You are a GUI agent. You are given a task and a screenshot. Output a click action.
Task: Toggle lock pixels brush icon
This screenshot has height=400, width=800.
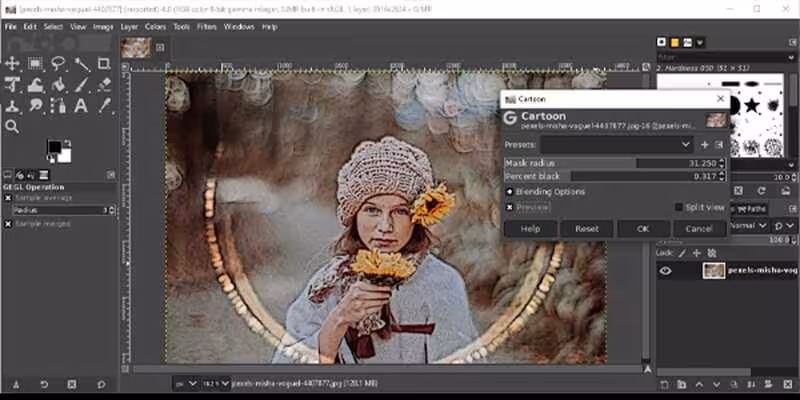pyautogui.click(x=682, y=253)
